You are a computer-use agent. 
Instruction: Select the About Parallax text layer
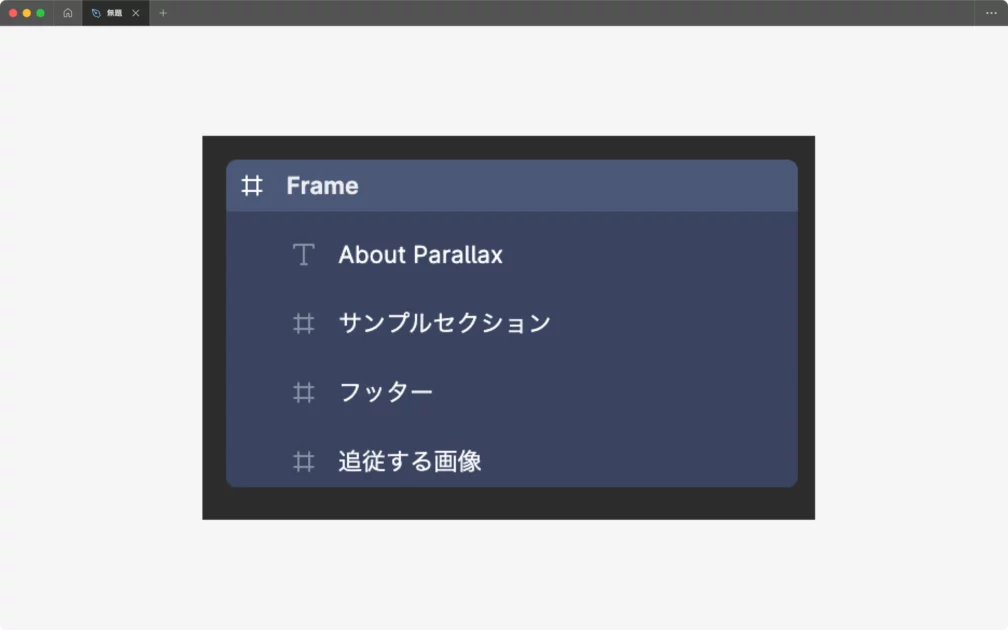tap(420, 255)
